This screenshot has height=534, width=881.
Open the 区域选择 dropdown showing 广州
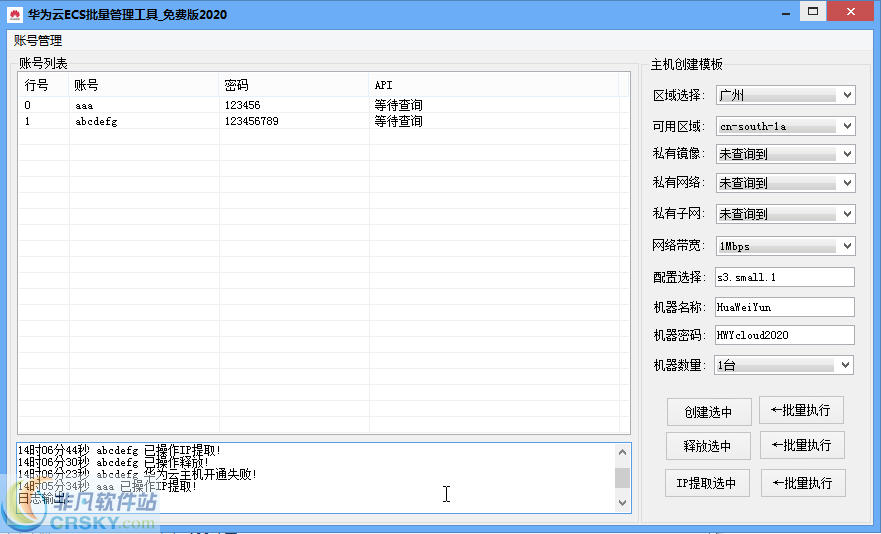pos(785,95)
